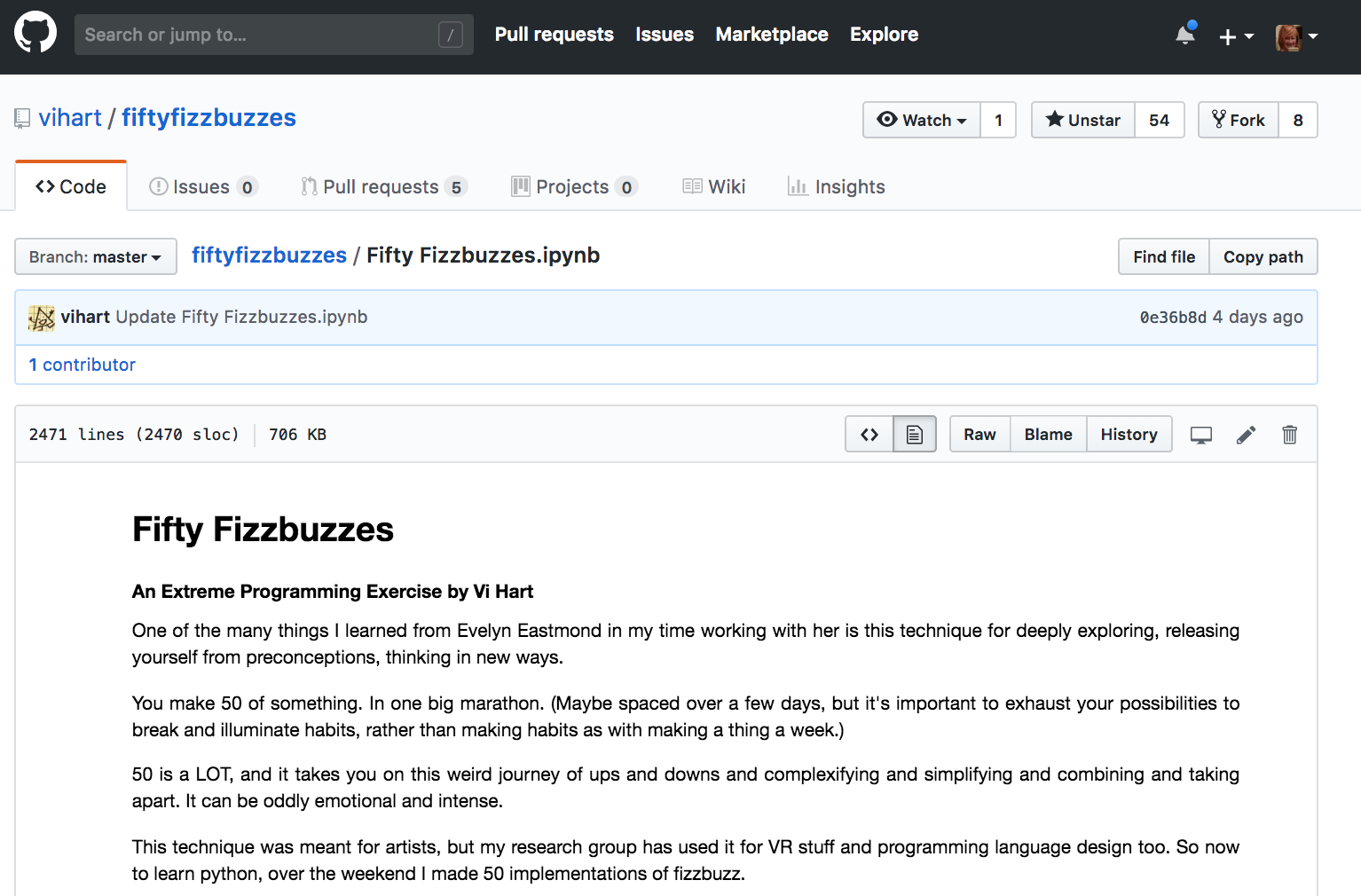Viewport: 1361px width, 896px height.
Task: View the 8 forks count
Action: [x=1298, y=120]
